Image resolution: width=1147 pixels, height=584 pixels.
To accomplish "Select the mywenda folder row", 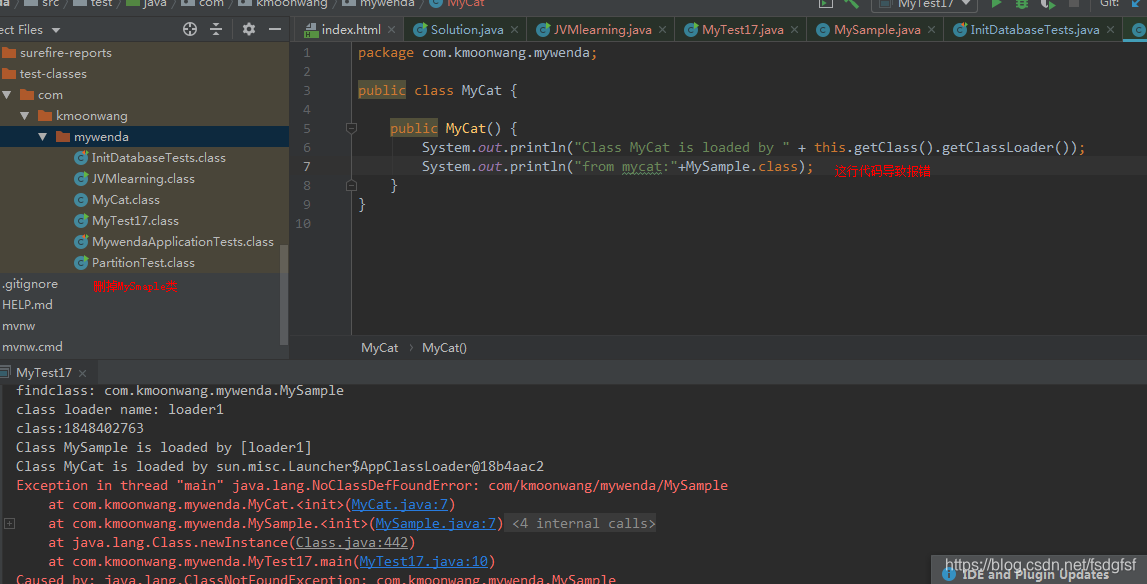I will [144, 137].
